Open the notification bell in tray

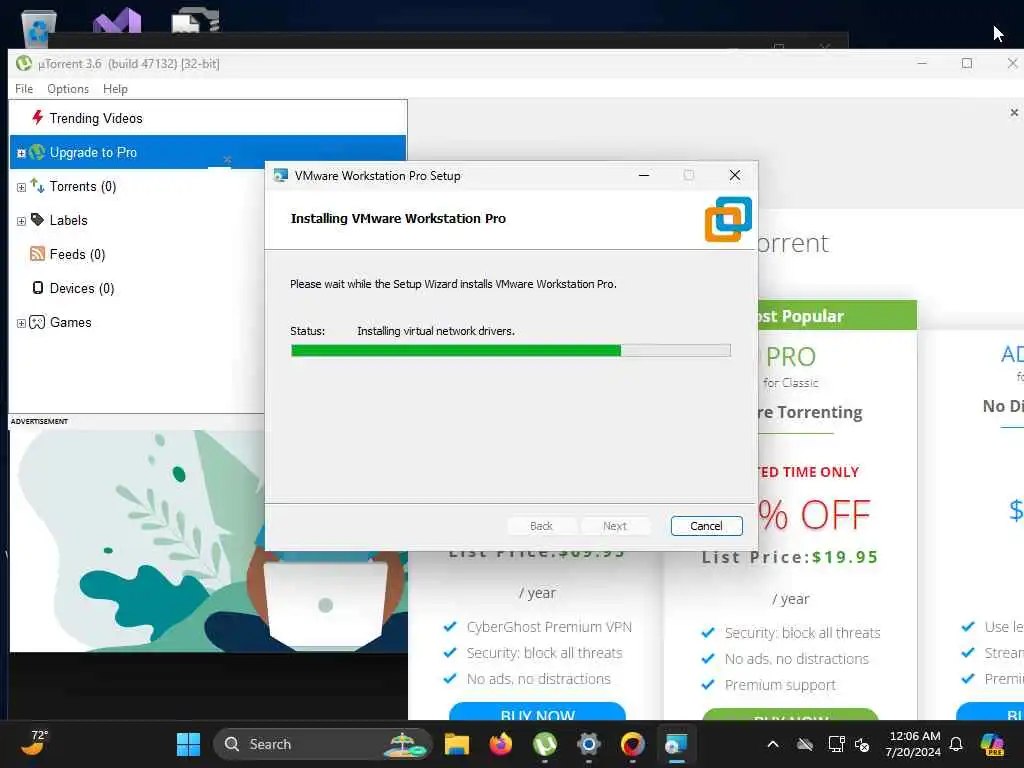click(955, 744)
